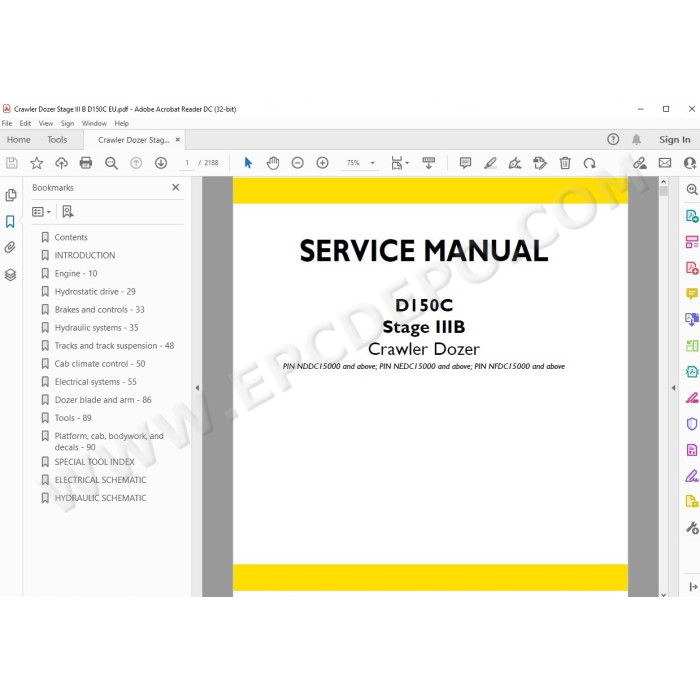Open More Tools wrench icon in right pane
This screenshot has height=700, width=700.
pos(692,528)
